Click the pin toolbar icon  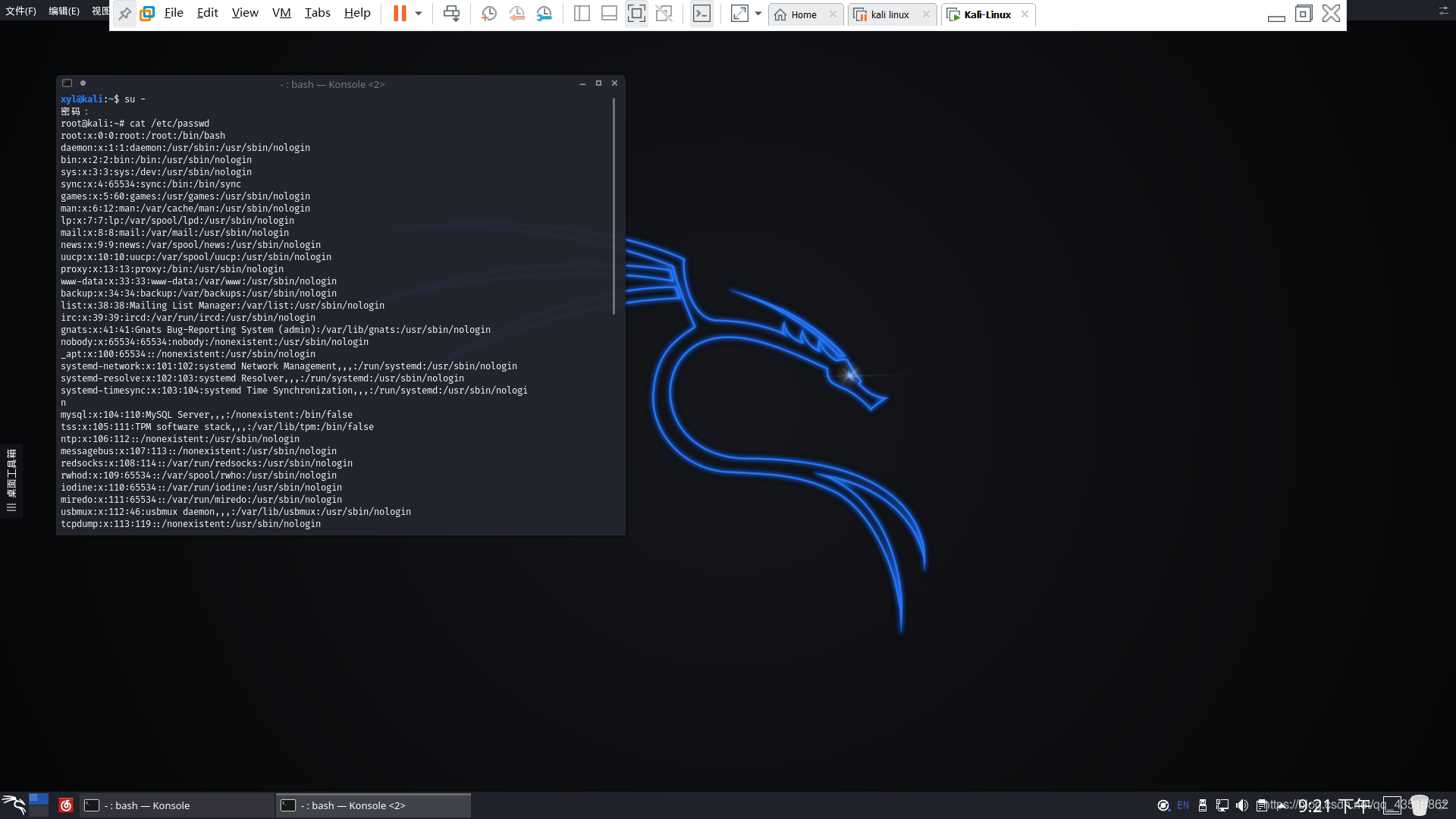125,14
